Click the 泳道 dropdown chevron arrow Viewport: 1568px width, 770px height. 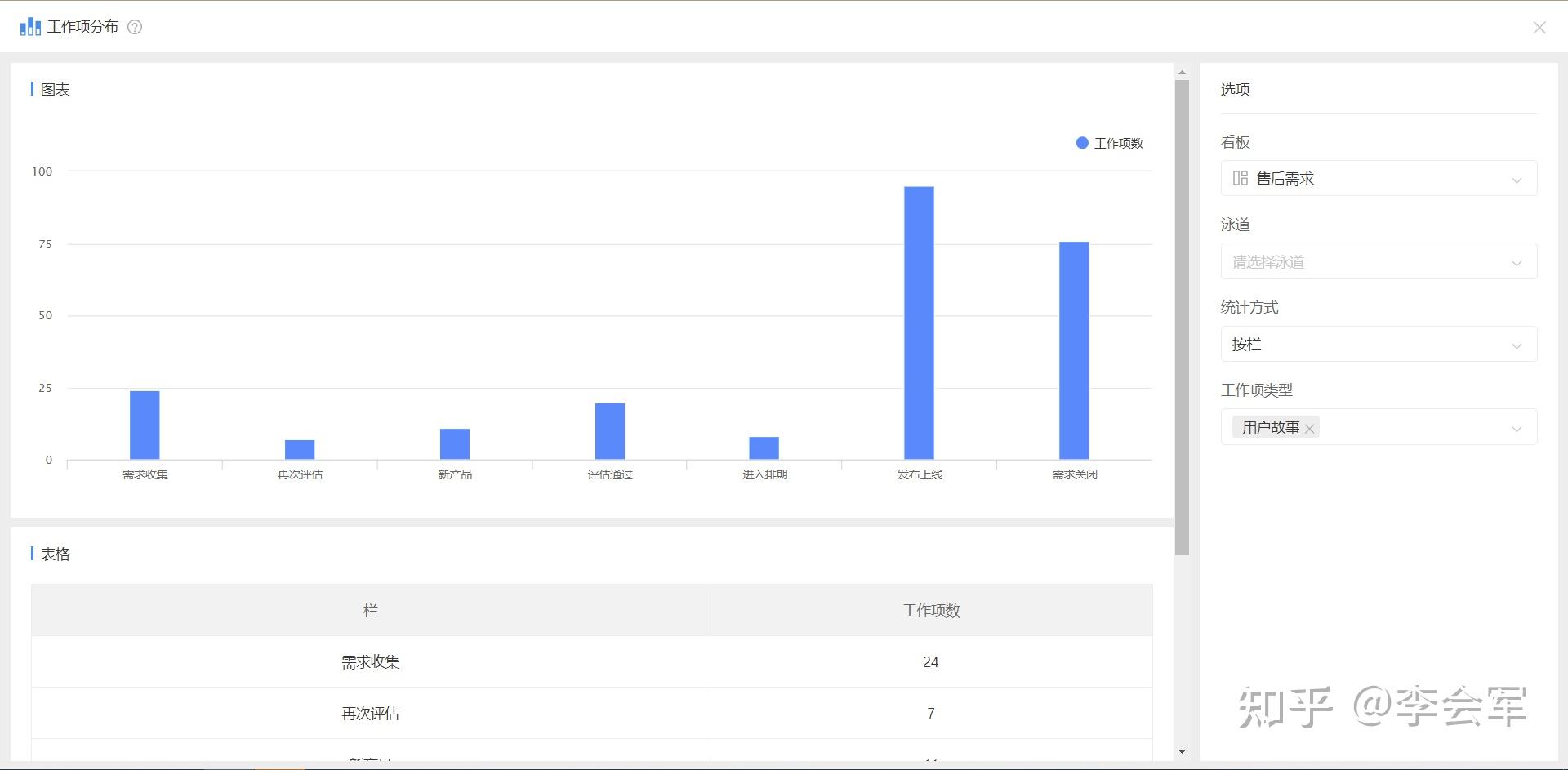(x=1517, y=263)
